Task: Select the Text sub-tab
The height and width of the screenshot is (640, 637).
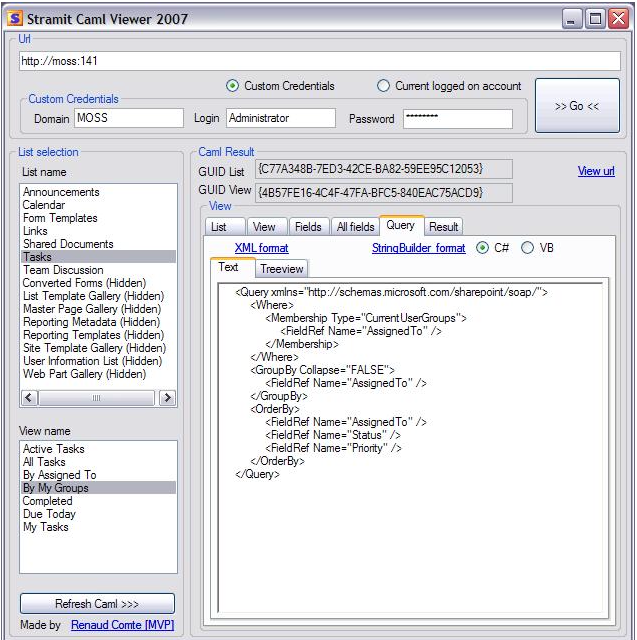Action: pyautogui.click(x=232, y=267)
